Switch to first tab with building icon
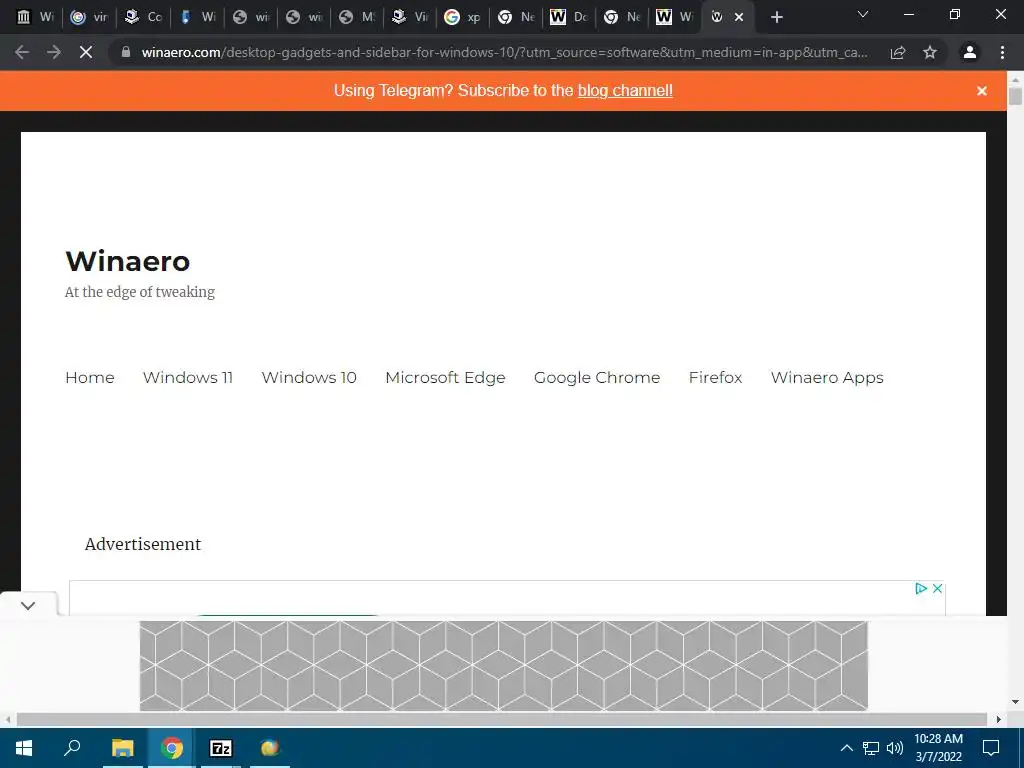The width and height of the screenshot is (1024, 768). click(x=35, y=17)
